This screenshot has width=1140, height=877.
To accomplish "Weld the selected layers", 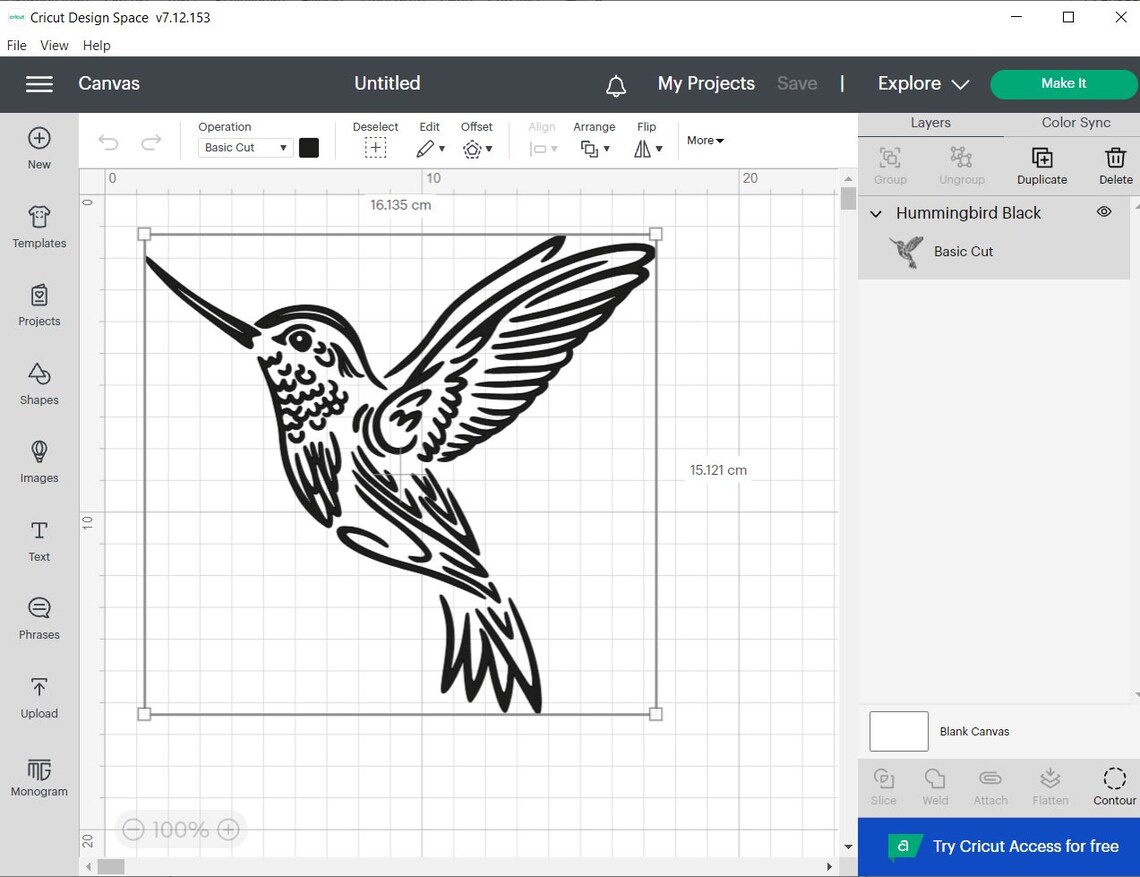I will [x=934, y=785].
